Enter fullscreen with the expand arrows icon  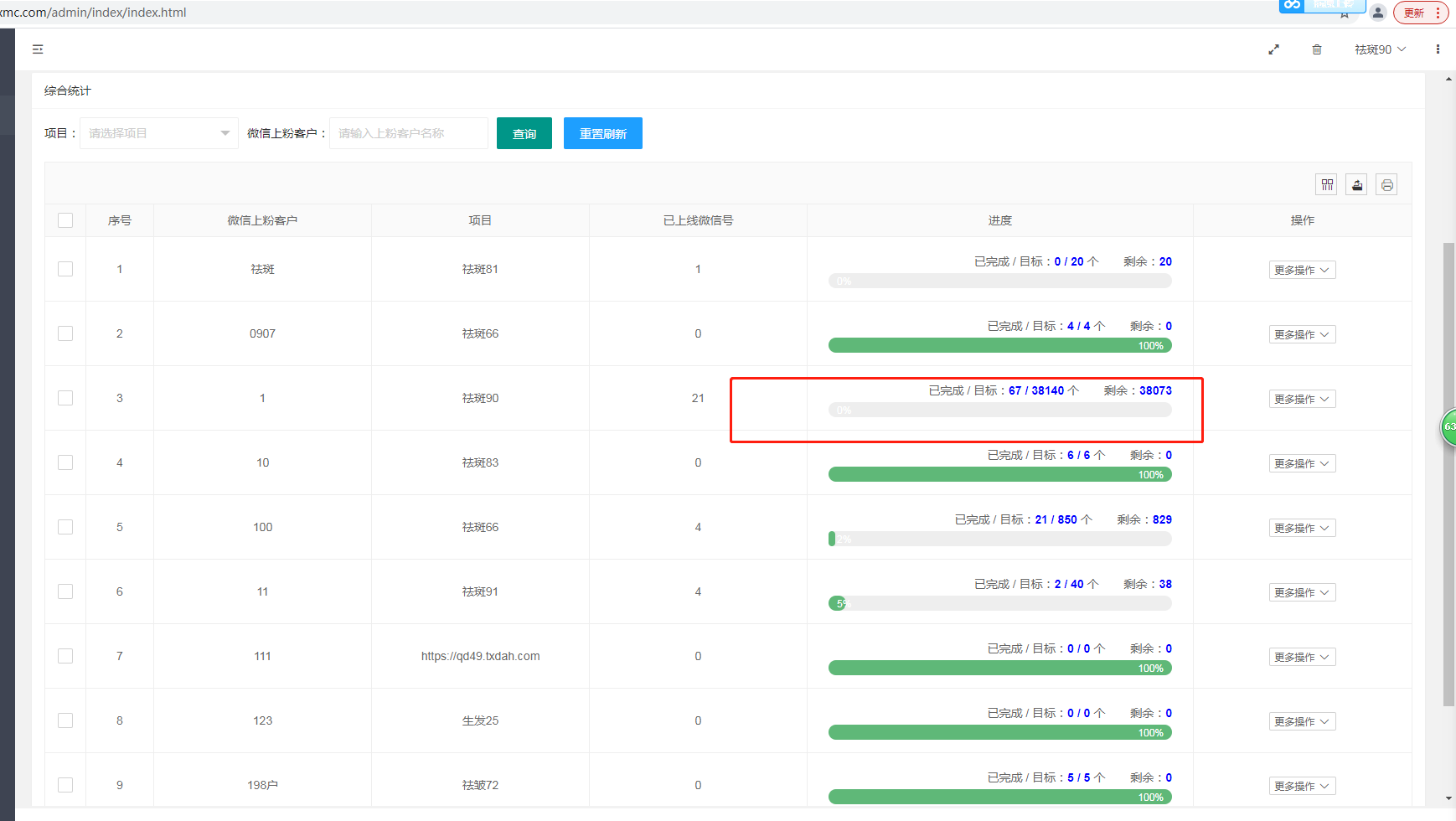1273,49
